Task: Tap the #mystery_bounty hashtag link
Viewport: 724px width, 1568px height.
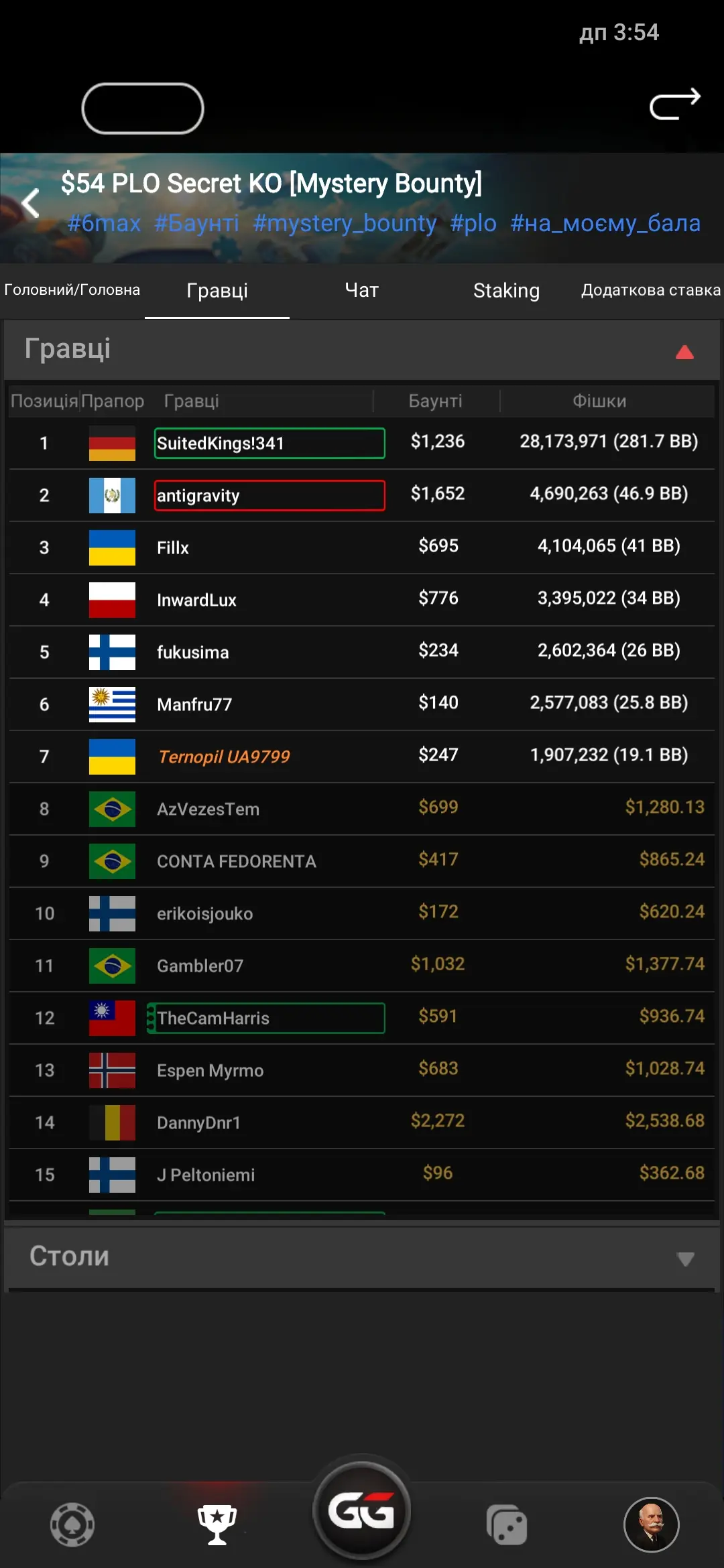Action: [x=345, y=223]
